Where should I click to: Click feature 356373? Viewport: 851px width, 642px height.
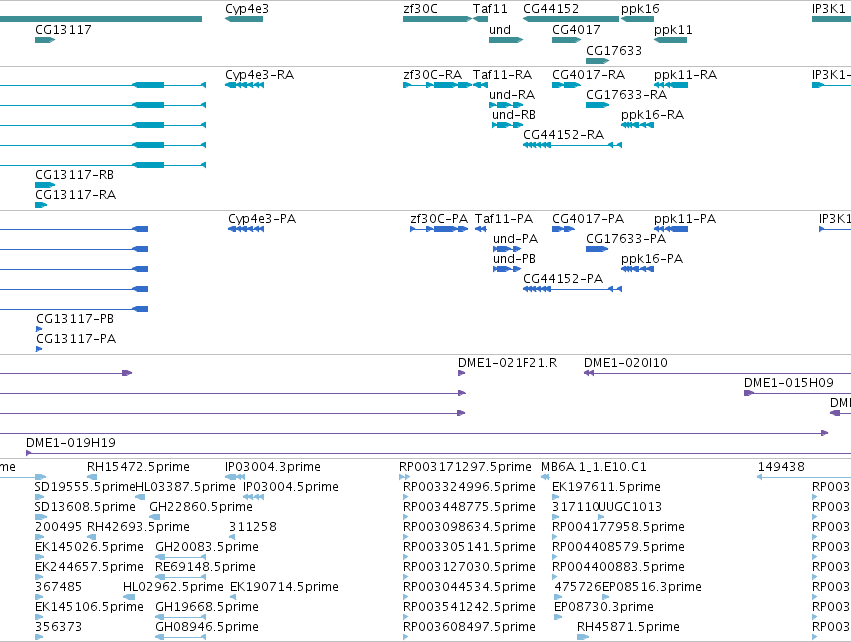click(x=39, y=637)
